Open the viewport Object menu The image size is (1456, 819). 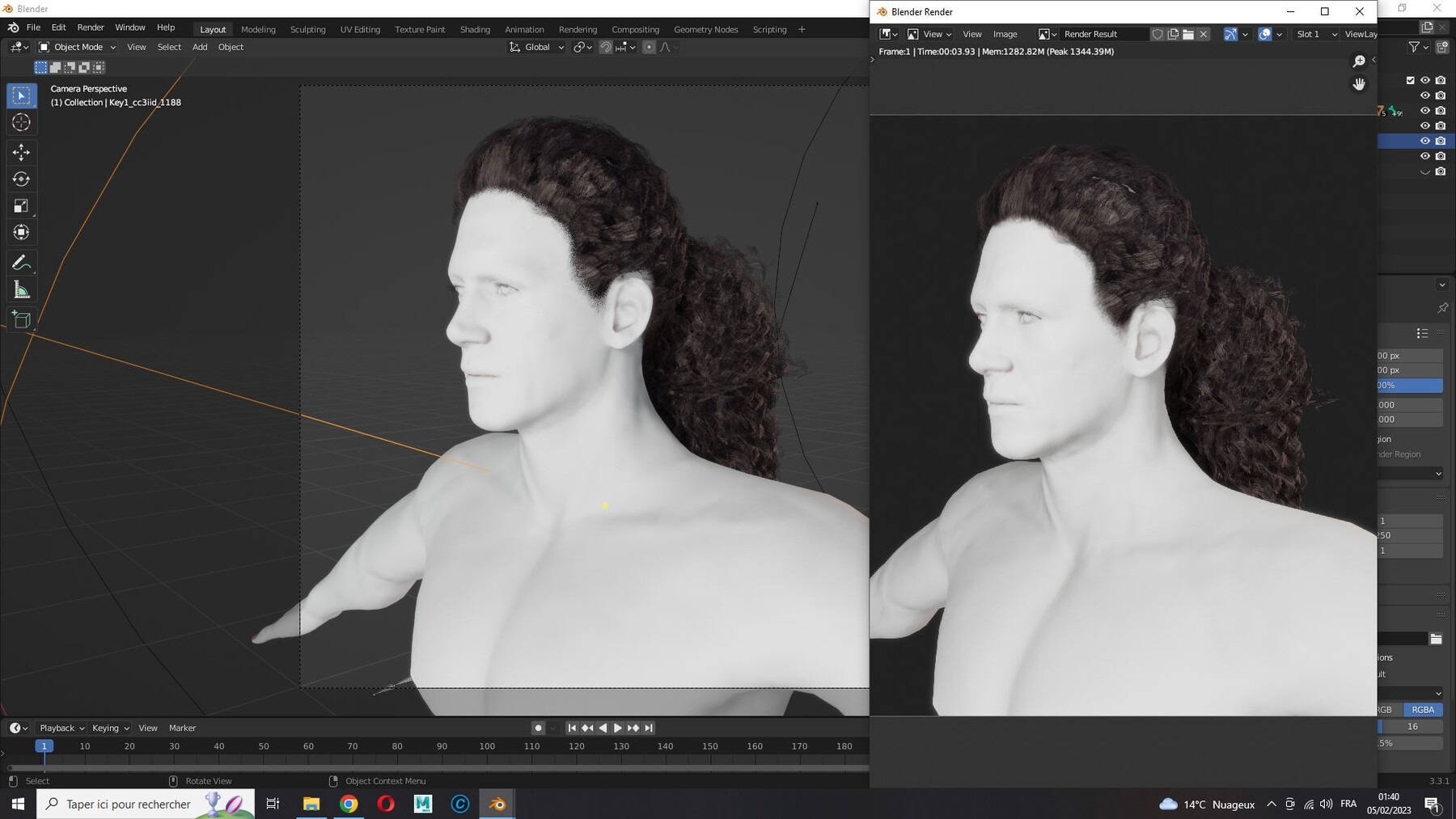tap(231, 47)
